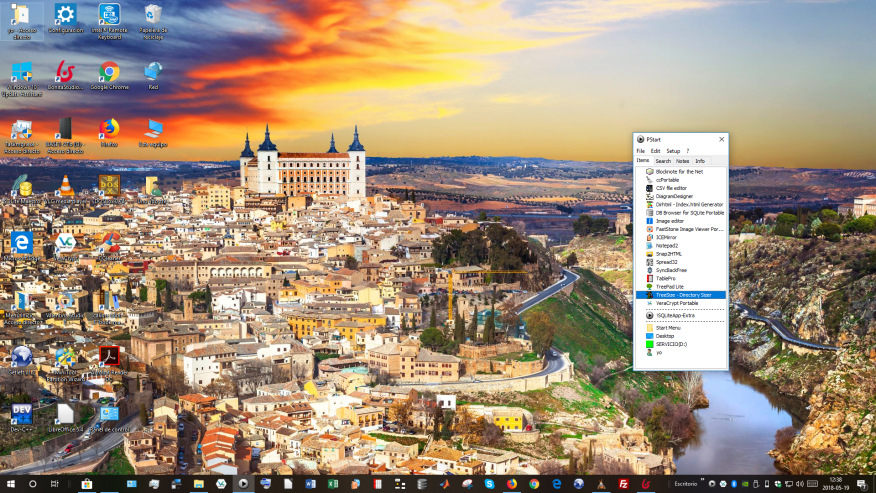The height and width of the screenshot is (493, 876).
Task: Click the taskbar clock showing 12:38
Action: click(x=834, y=484)
